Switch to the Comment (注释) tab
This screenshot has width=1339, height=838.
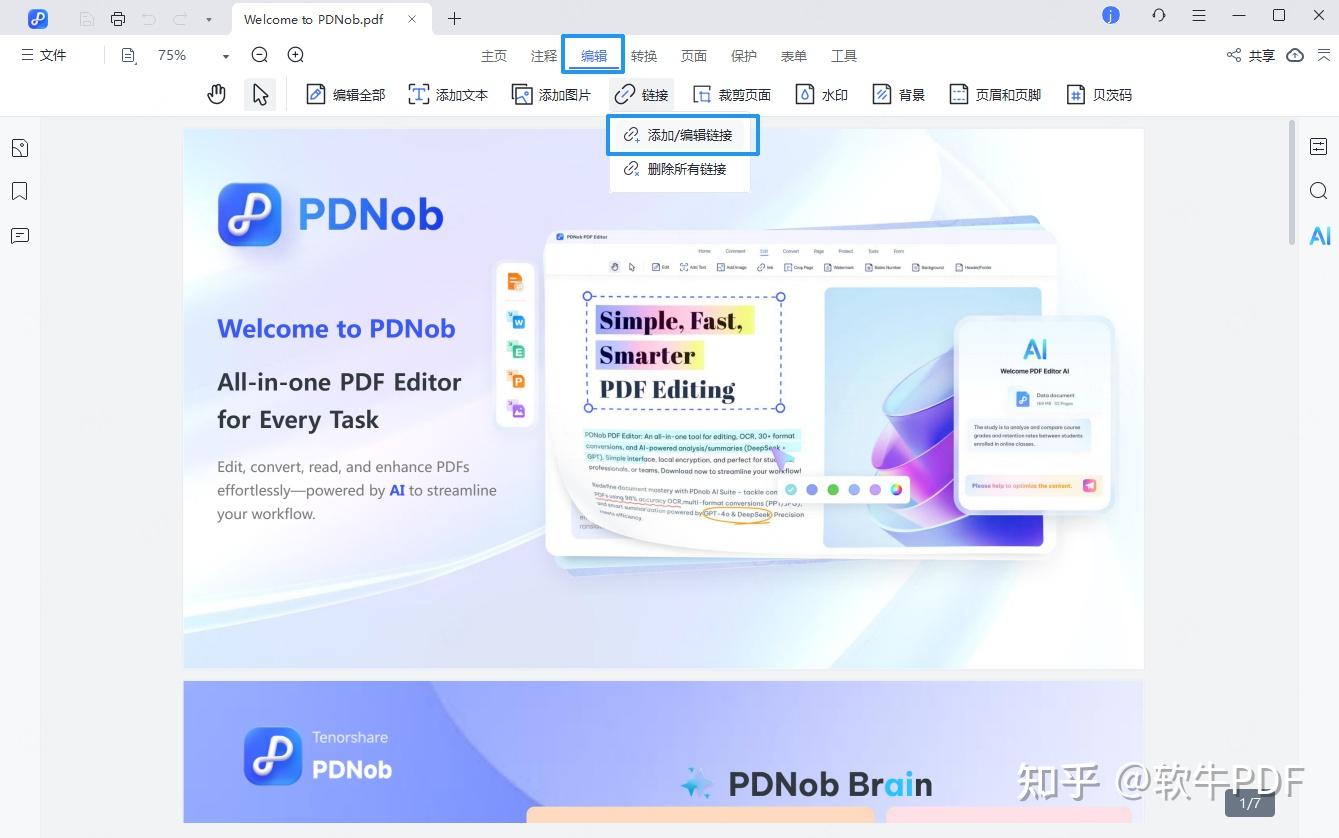click(544, 56)
